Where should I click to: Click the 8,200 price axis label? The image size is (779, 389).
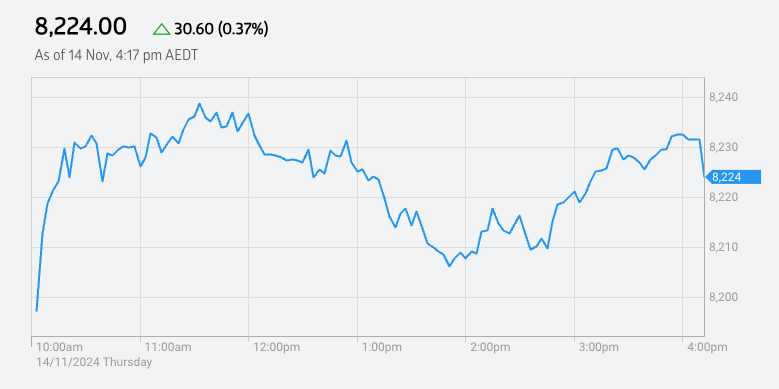pyautogui.click(x=723, y=298)
